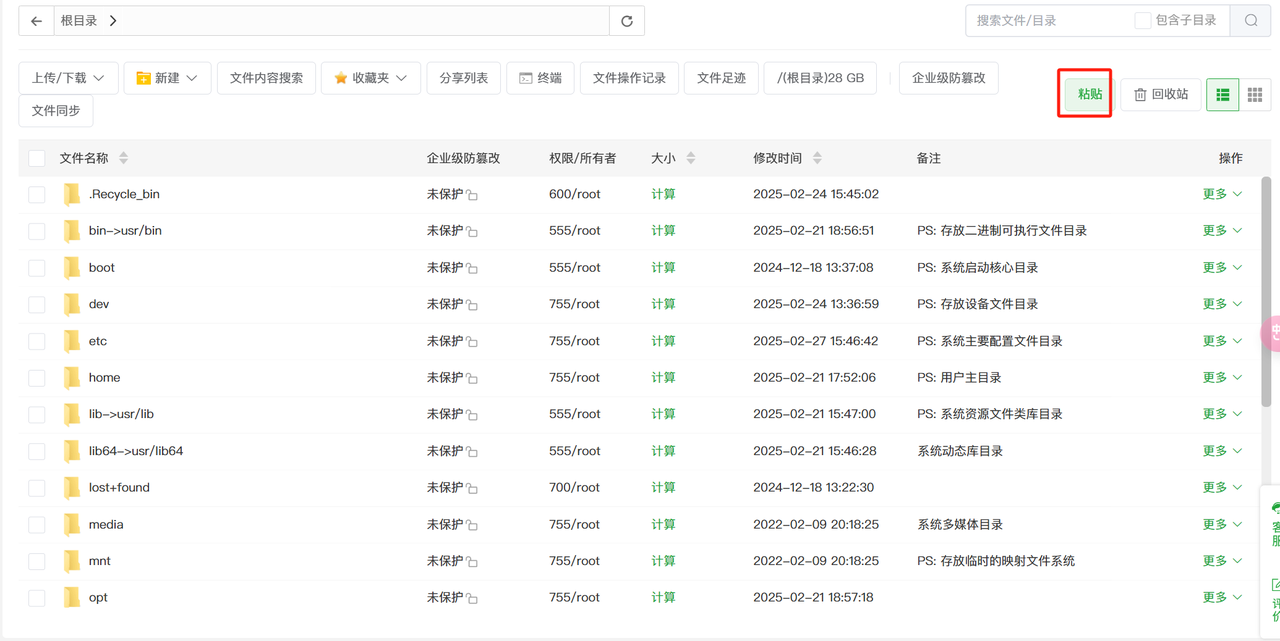Calculate size of home folder
Screen dimensions: 1280x641
coord(663,377)
